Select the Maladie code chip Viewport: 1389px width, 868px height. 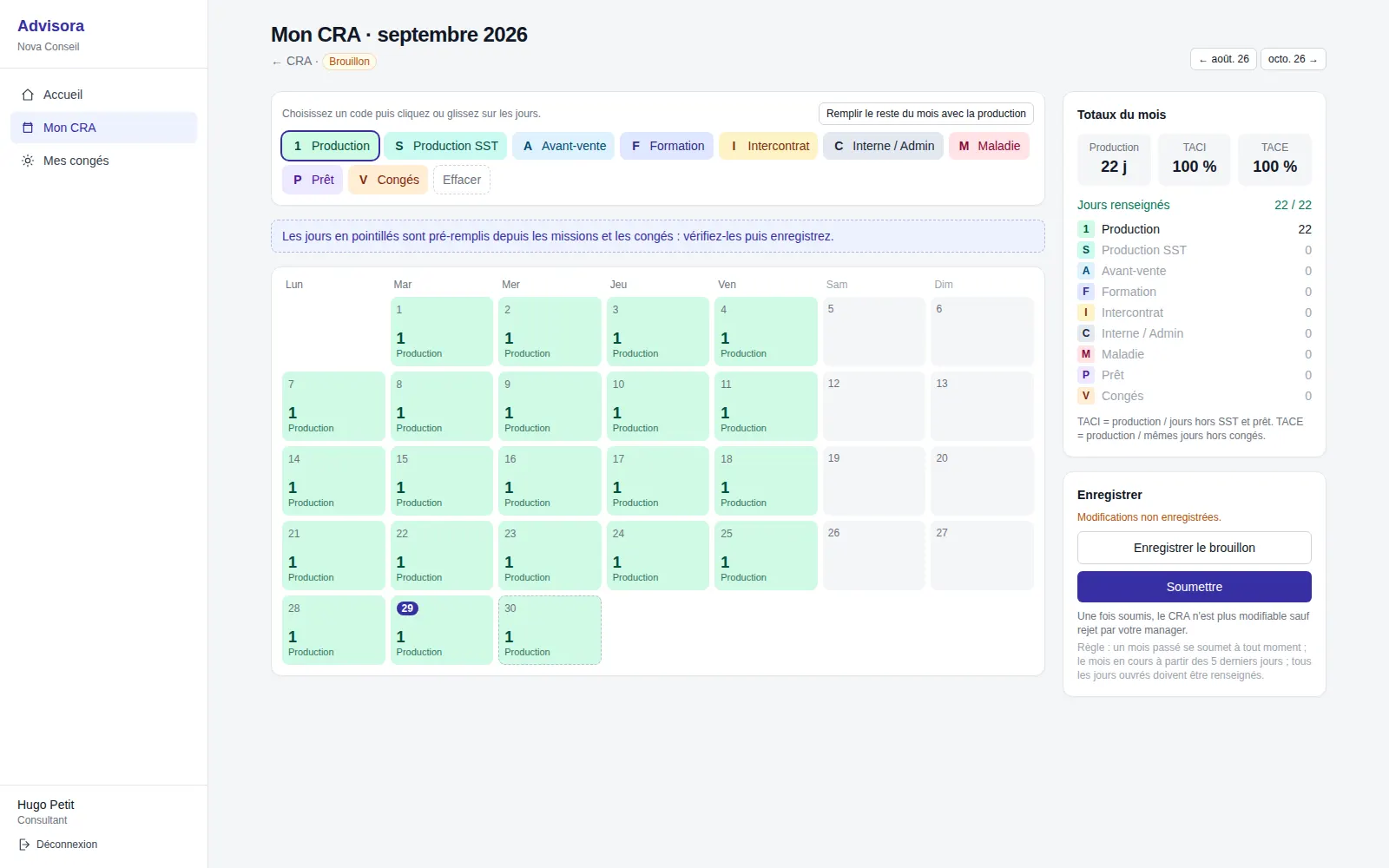point(989,146)
